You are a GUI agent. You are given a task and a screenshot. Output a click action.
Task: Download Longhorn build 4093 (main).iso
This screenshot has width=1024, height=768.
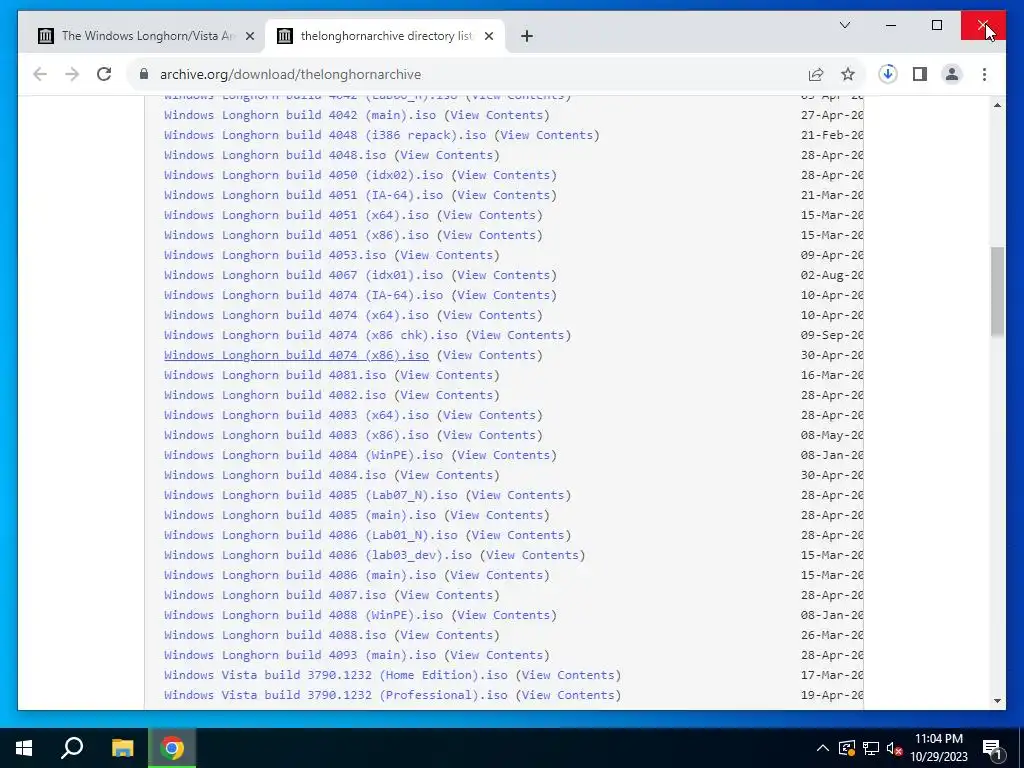pyautogui.click(x=300, y=655)
